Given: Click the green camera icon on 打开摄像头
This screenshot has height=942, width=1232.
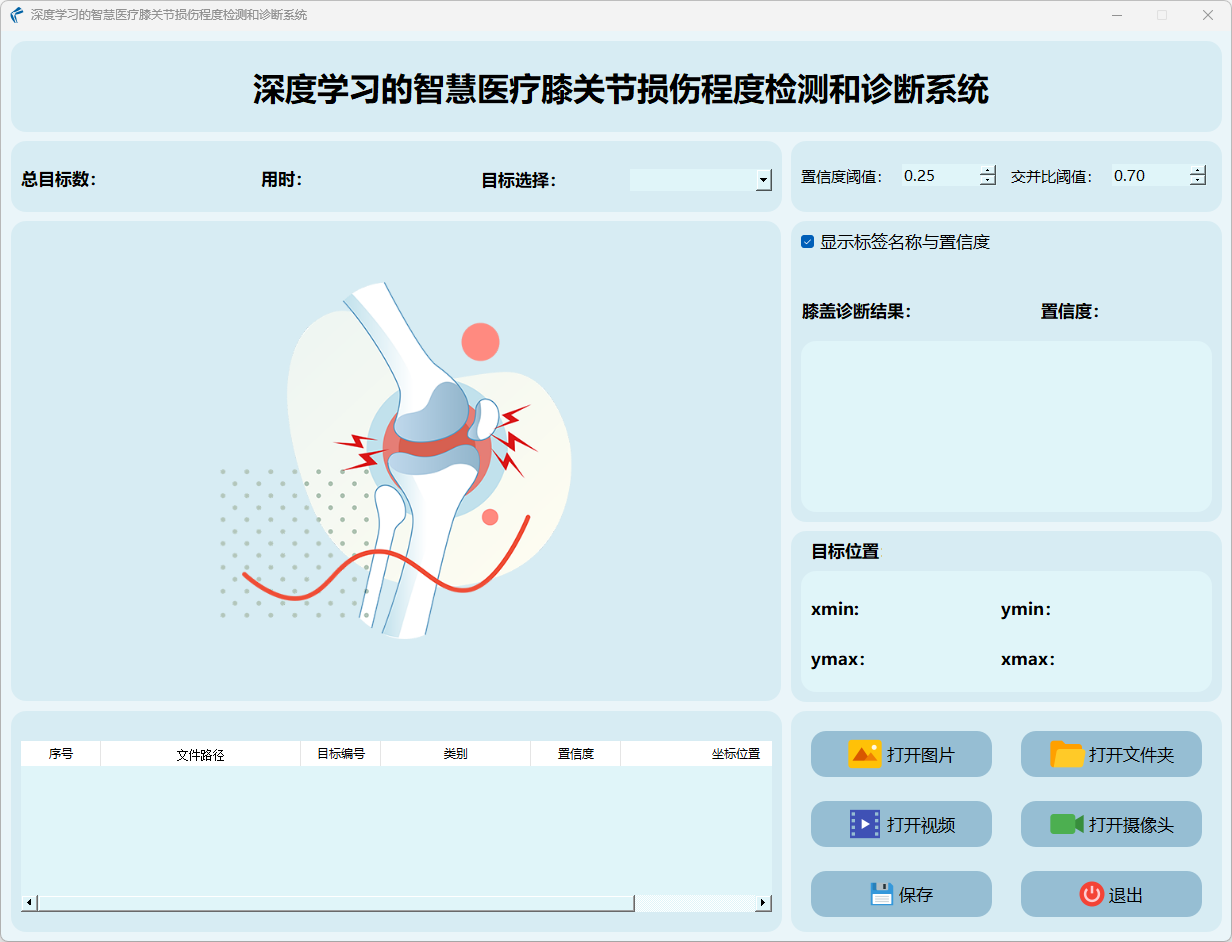Looking at the screenshot, I should tap(1067, 824).
